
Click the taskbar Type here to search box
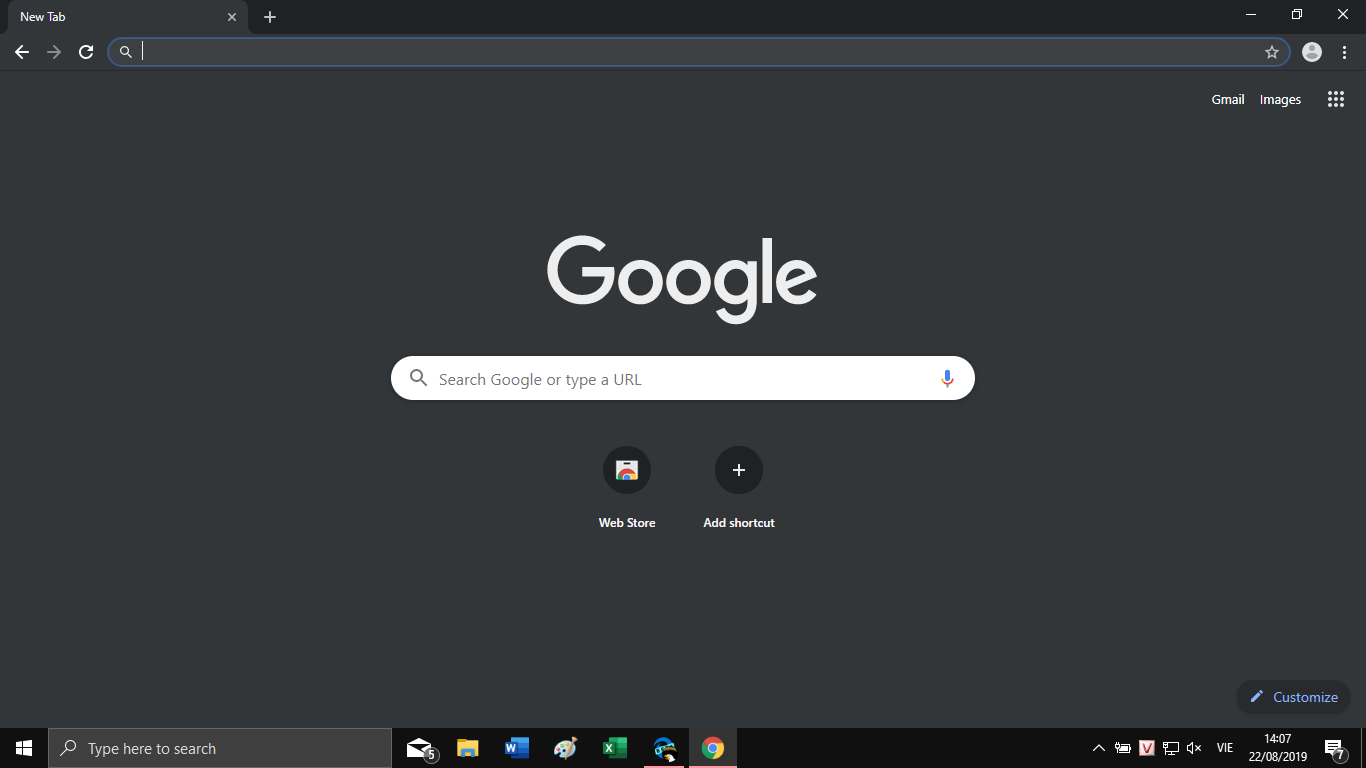point(220,748)
